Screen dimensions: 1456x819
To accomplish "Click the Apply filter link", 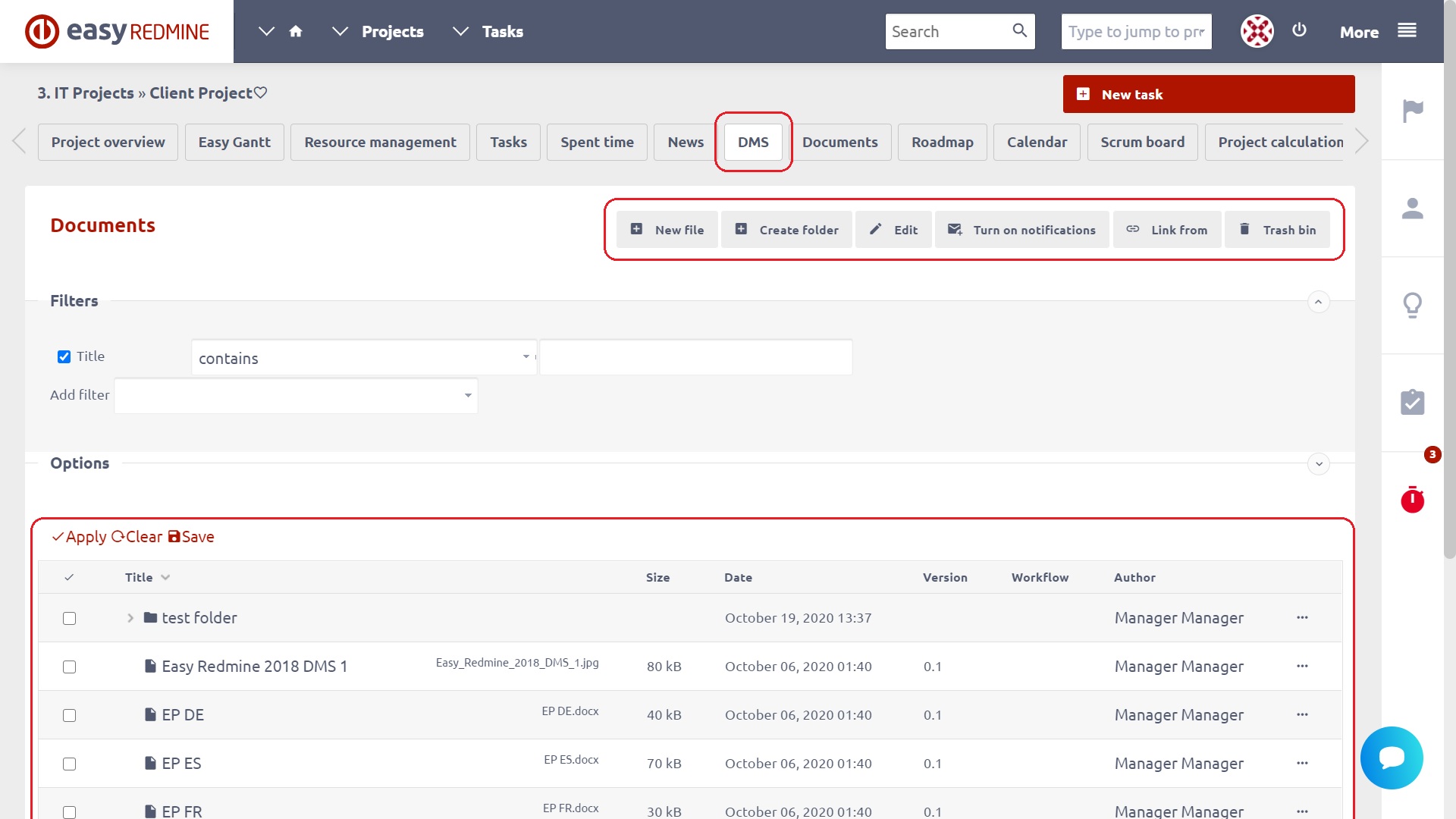I will point(79,537).
